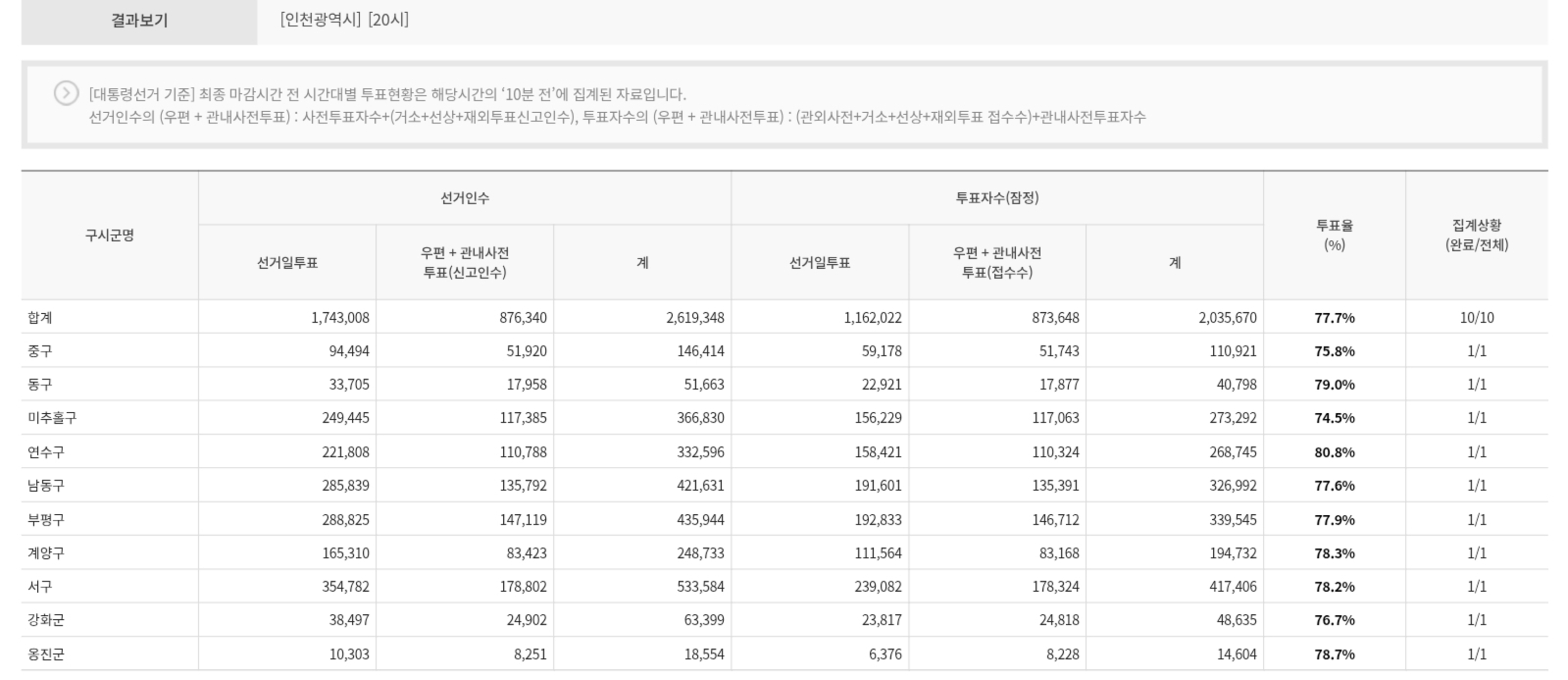
Task: Select the 미추홀구 row label
Action: coord(52,418)
